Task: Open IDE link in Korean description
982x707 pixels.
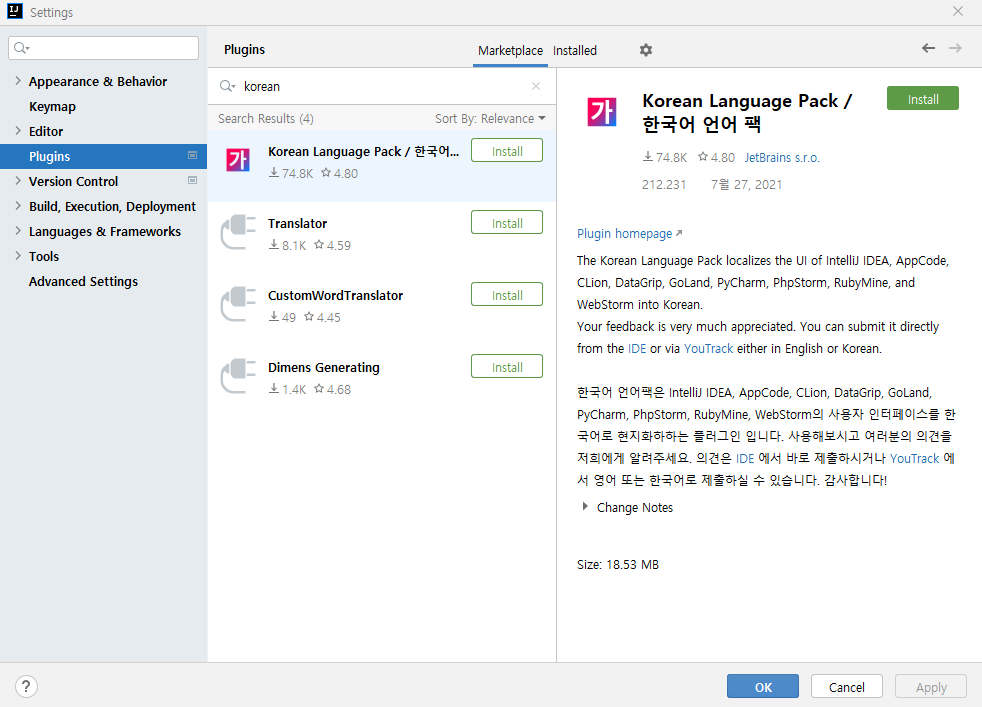Action: 745,458
